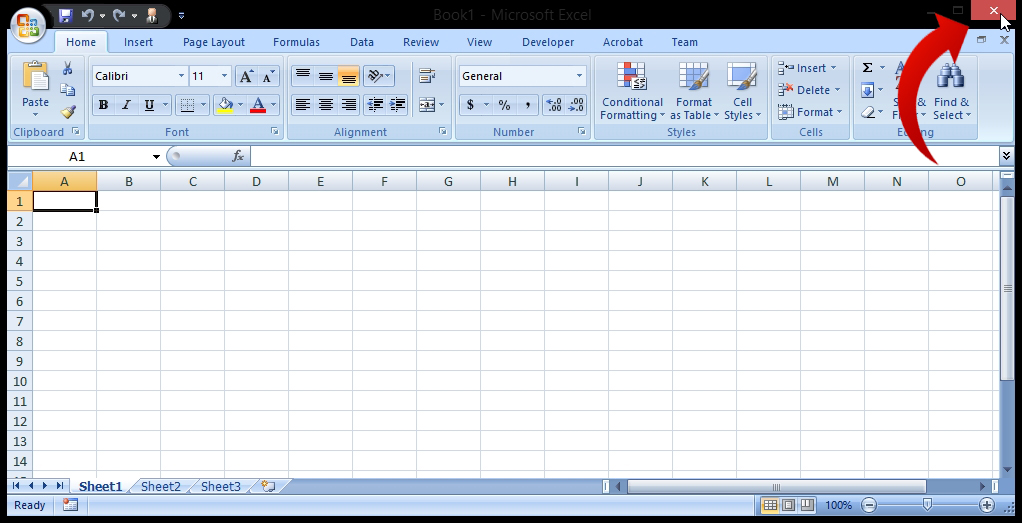Apply fill color paint bucket
The width and height of the screenshot is (1022, 523).
coord(225,104)
